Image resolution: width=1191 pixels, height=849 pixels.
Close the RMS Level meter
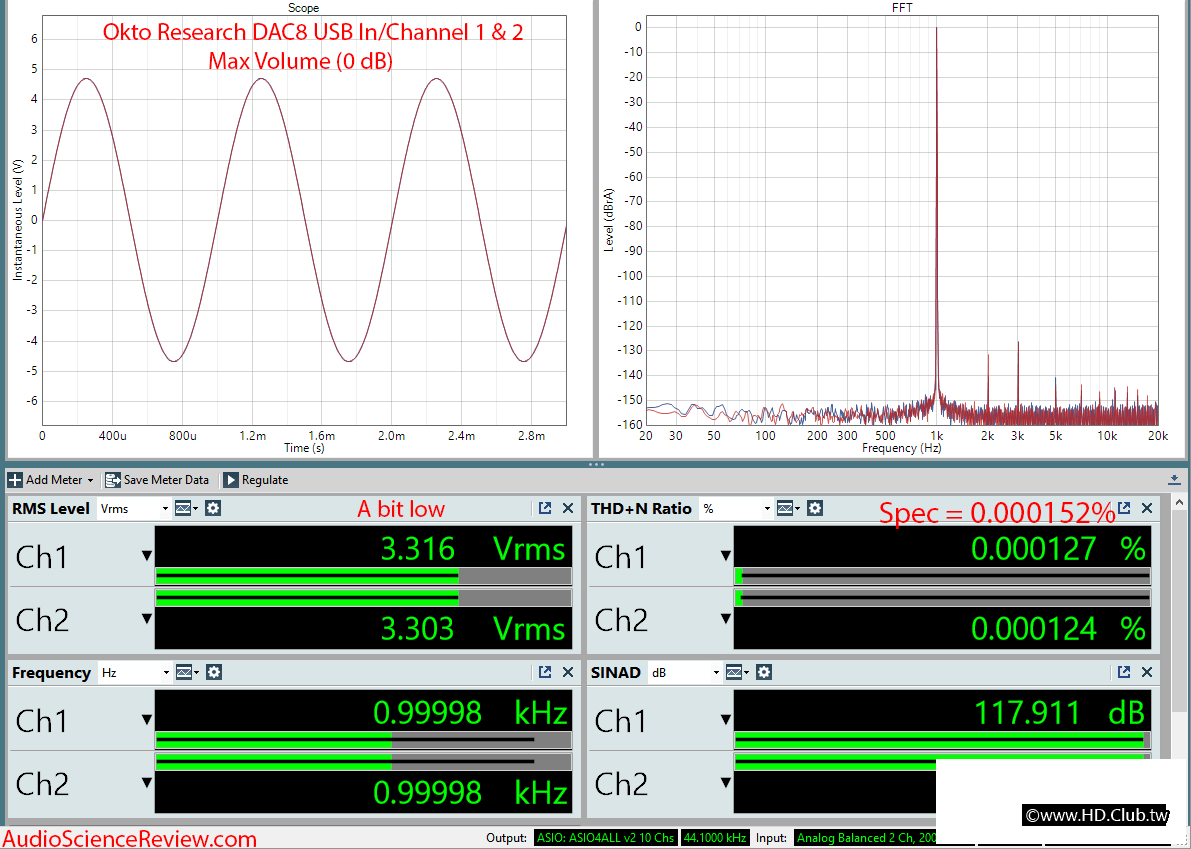567,509
